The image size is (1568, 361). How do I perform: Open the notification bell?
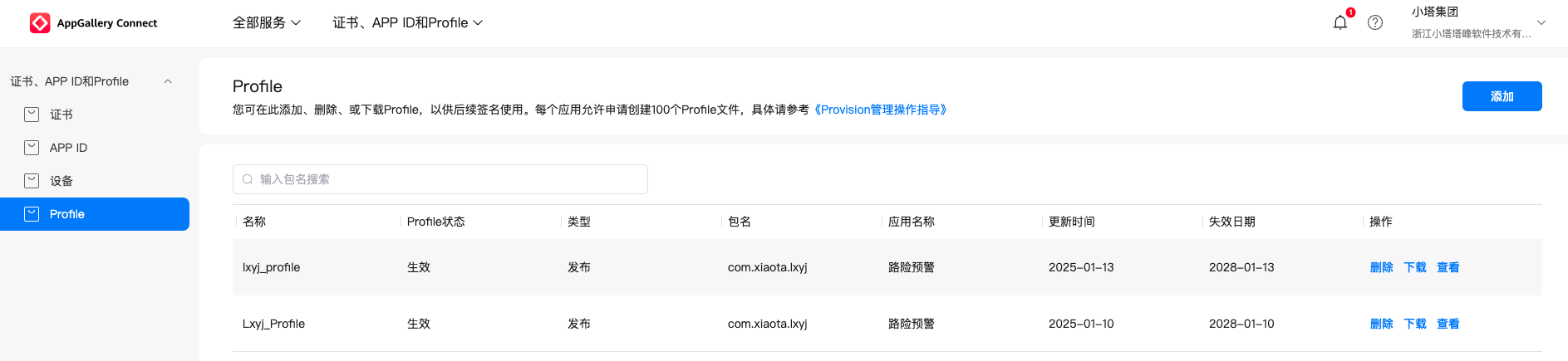pyautogui.click(x=1339, y=22)
